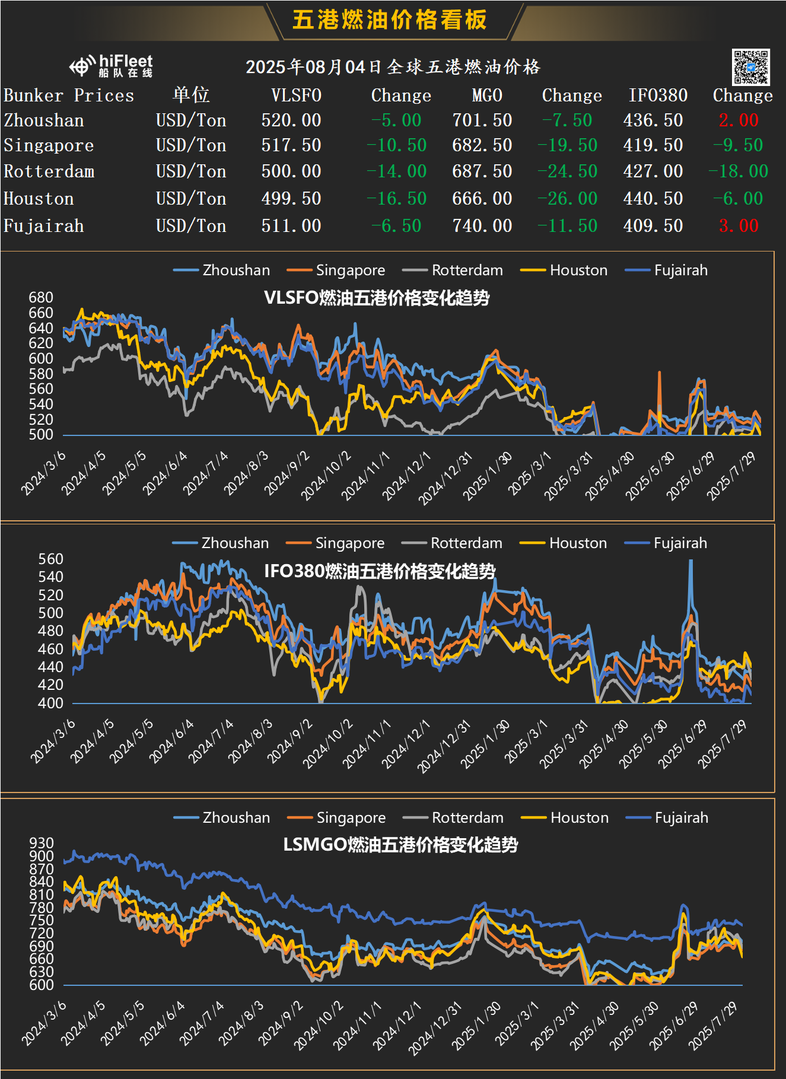Click the 2025年08月04日 date heading
The width and height of the screenshot is (786, 1079).
click(x=393, y=67)
